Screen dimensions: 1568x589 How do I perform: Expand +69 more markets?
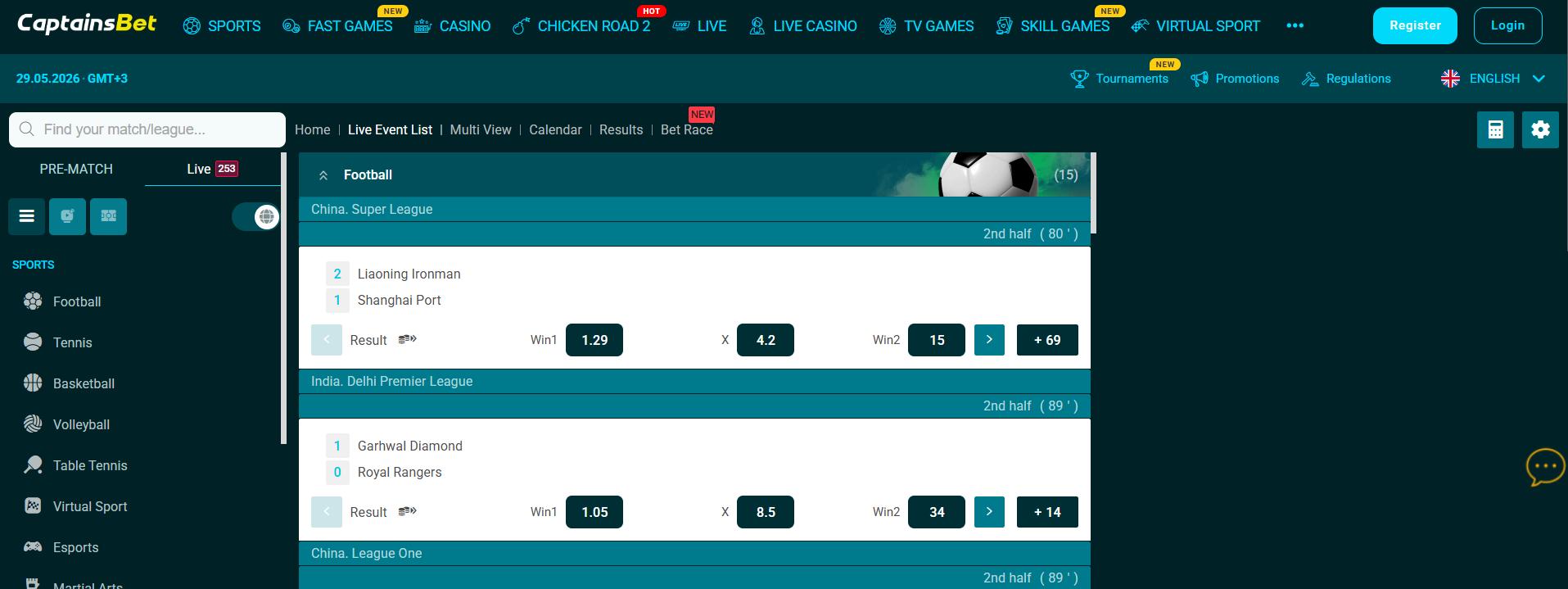(x=1047, y=340)
